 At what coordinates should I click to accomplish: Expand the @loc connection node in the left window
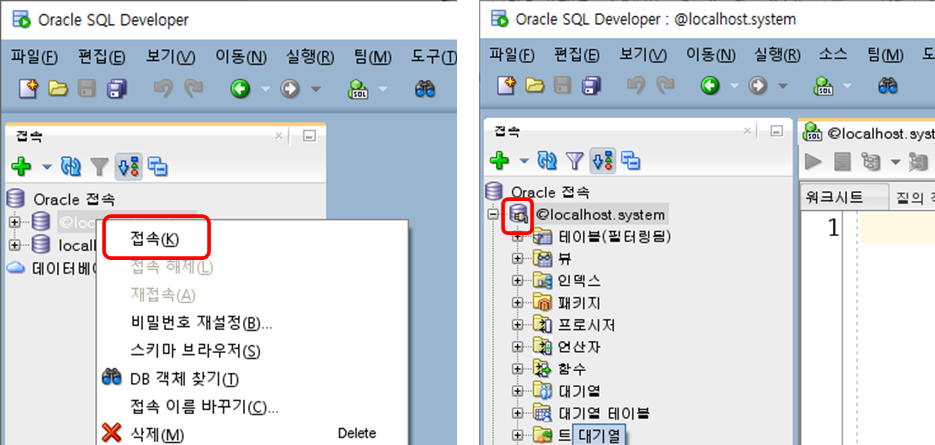(15, 221)
